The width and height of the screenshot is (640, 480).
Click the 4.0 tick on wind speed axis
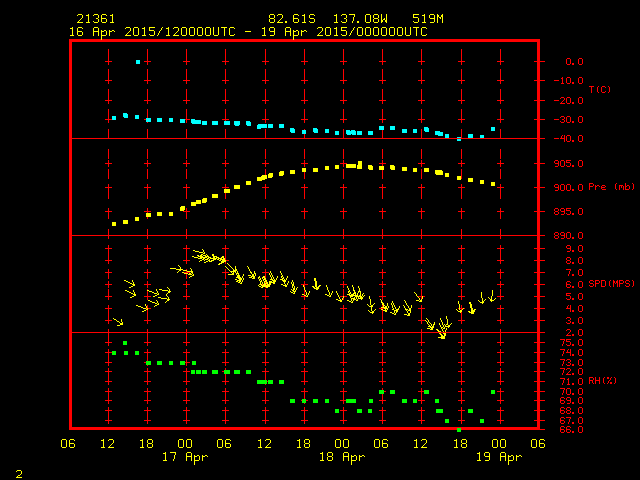coord(574,309)
